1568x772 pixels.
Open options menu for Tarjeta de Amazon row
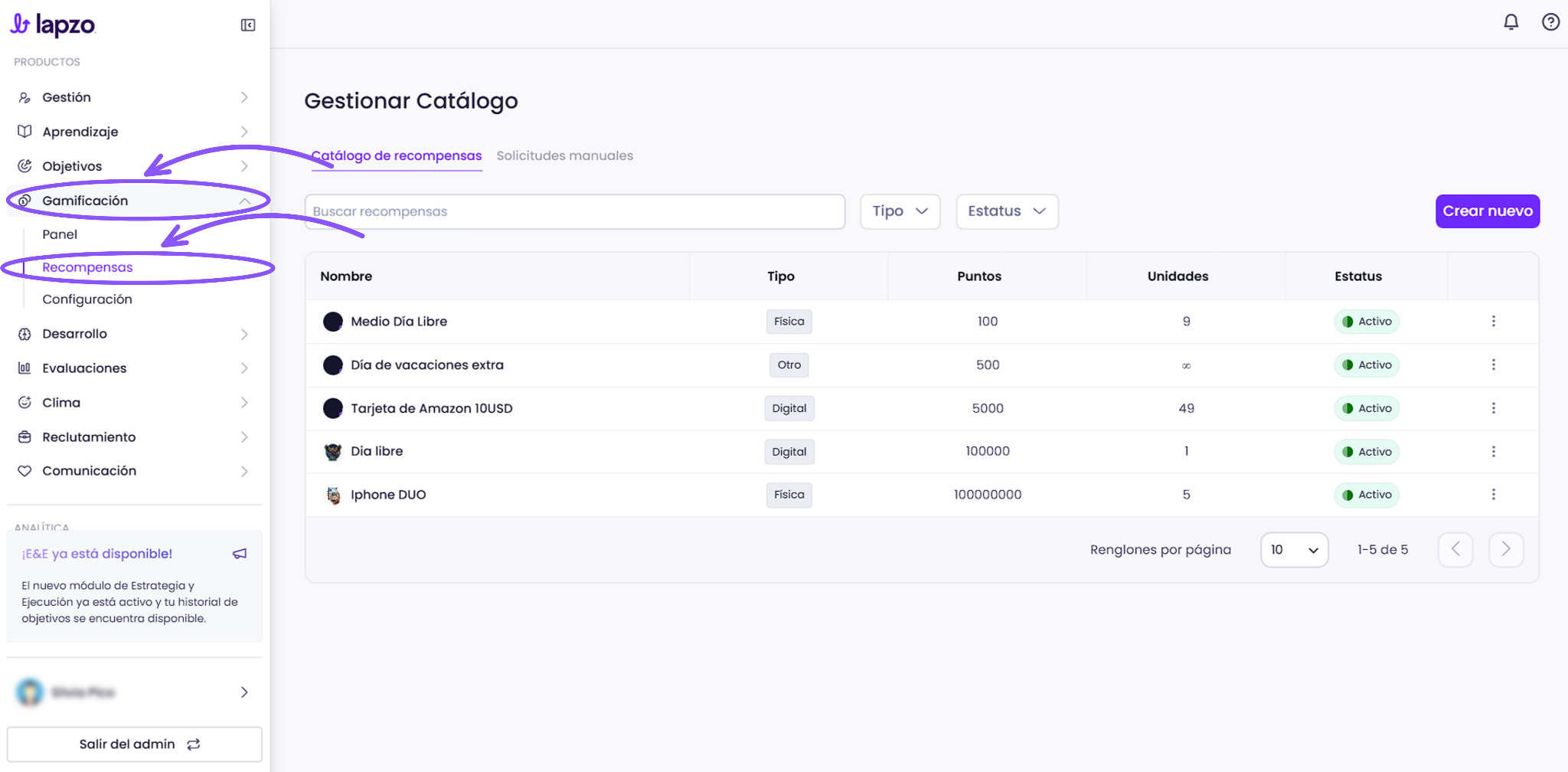click(x=1493, y=408)
